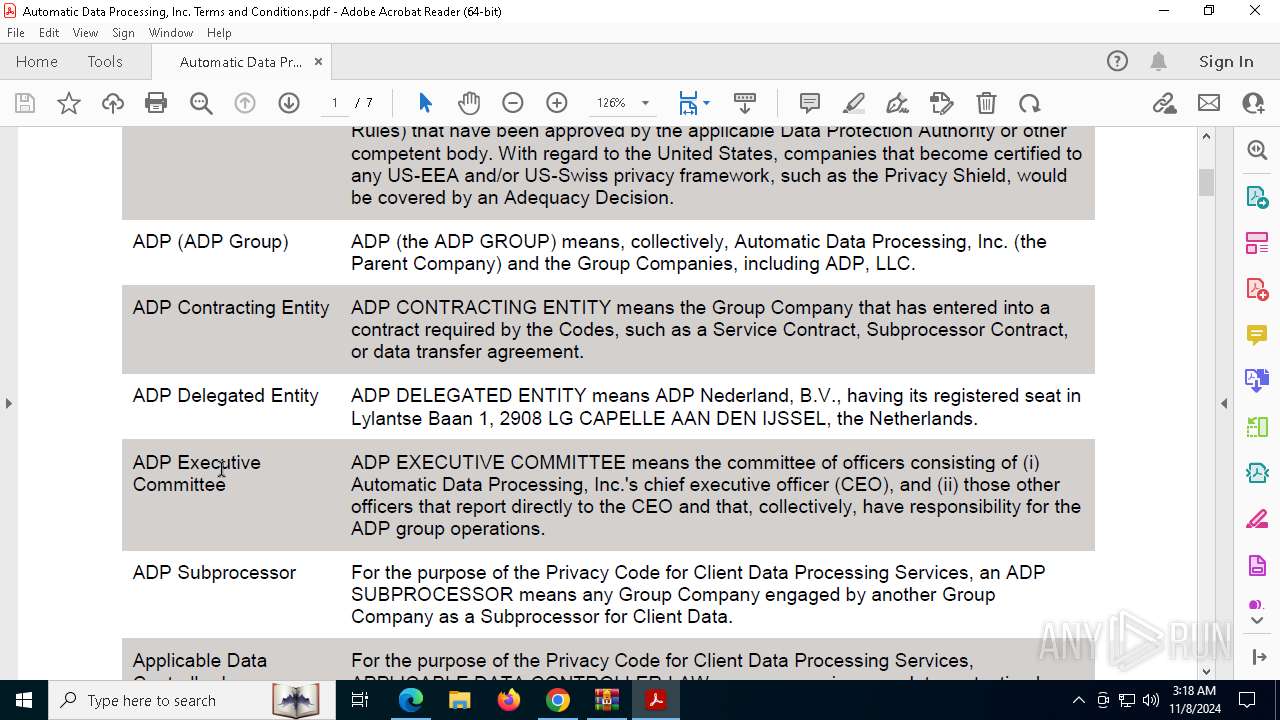Activate the hand pan tool
1280x720 pixels.
[x=469, y=103]
